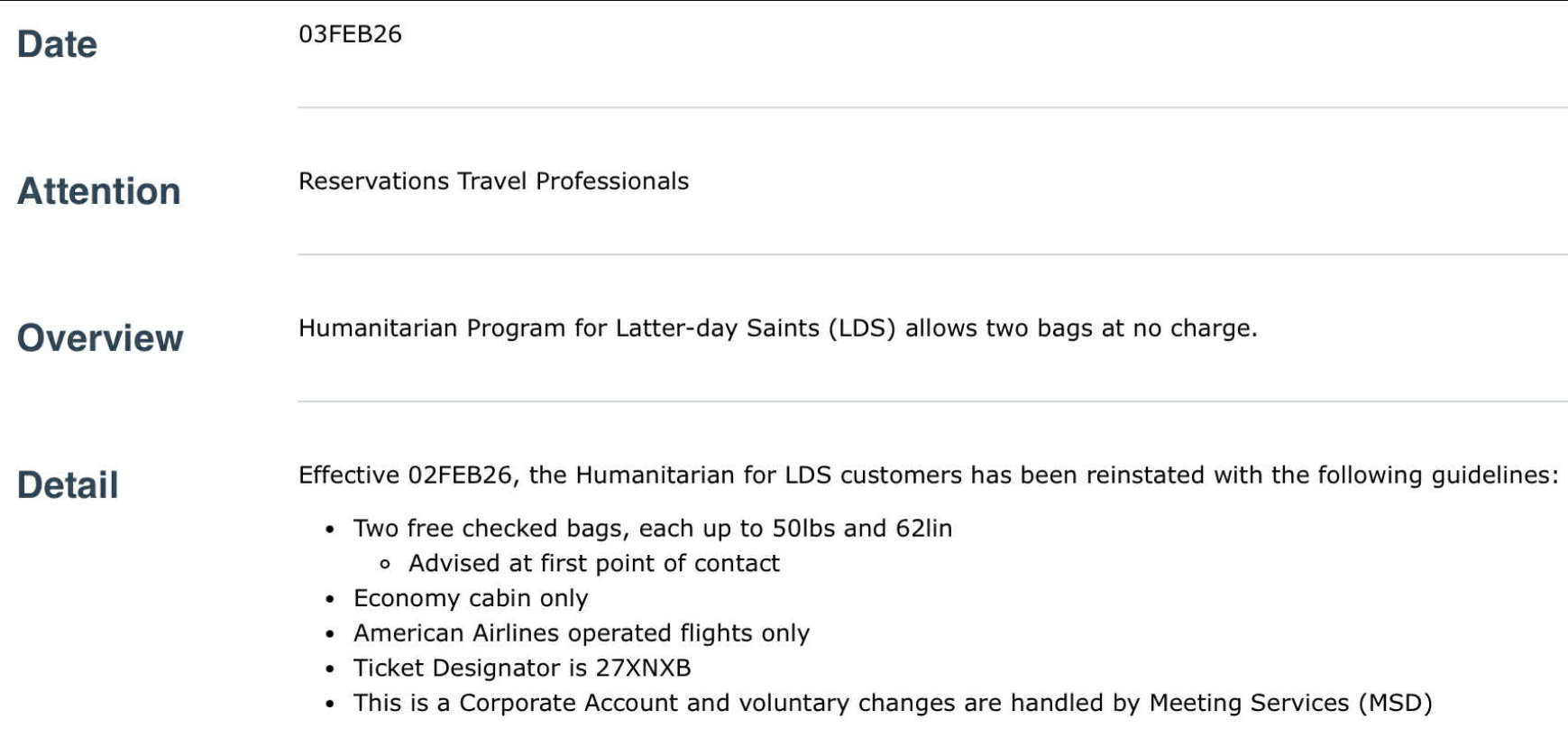Click the Advised at first point of contact sub-bullet

[x=593, y=564]
